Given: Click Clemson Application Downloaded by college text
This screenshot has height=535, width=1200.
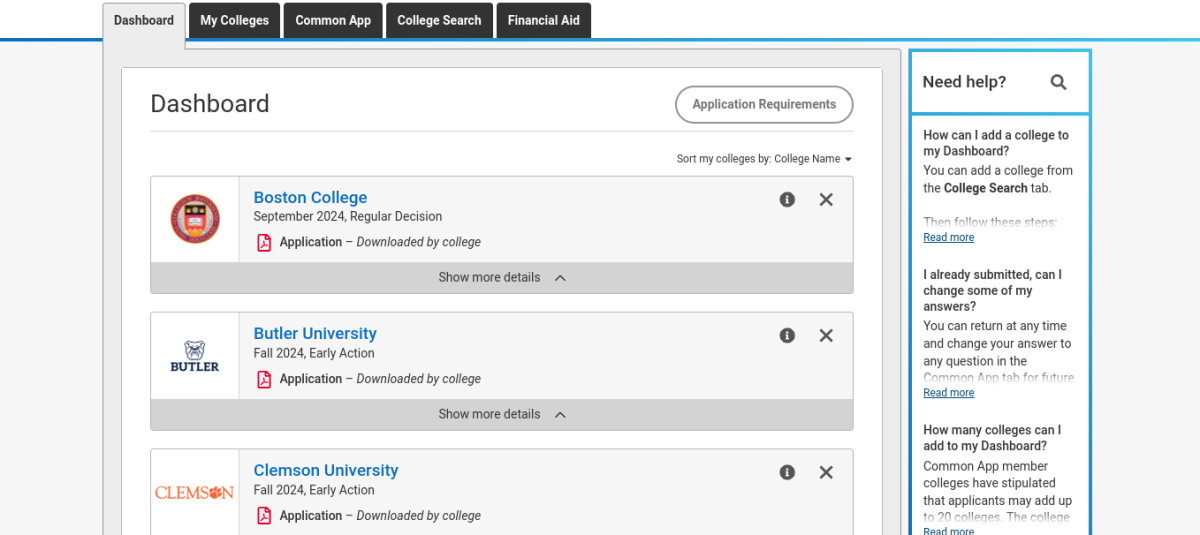Looking at the screenshot, I should click(380, 516).
